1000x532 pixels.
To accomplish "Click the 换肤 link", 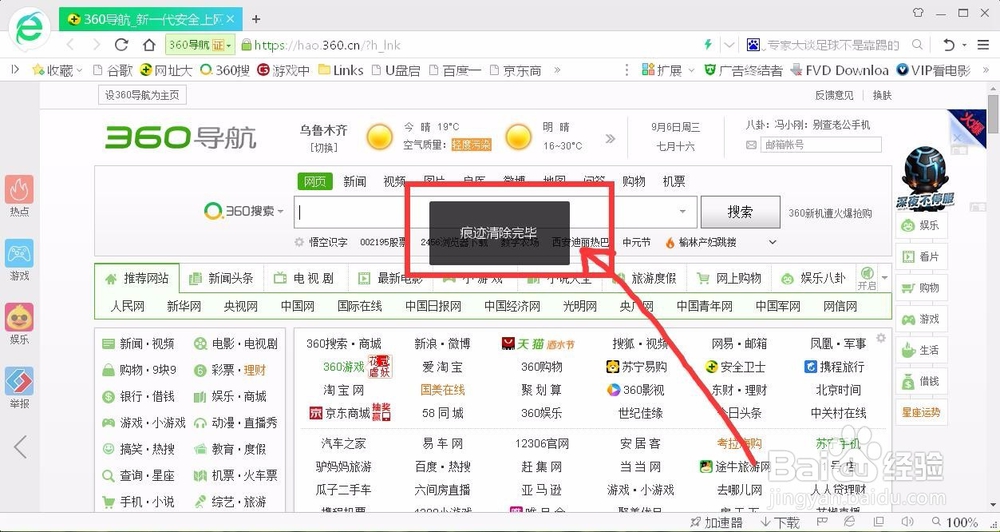I will 882,96.
